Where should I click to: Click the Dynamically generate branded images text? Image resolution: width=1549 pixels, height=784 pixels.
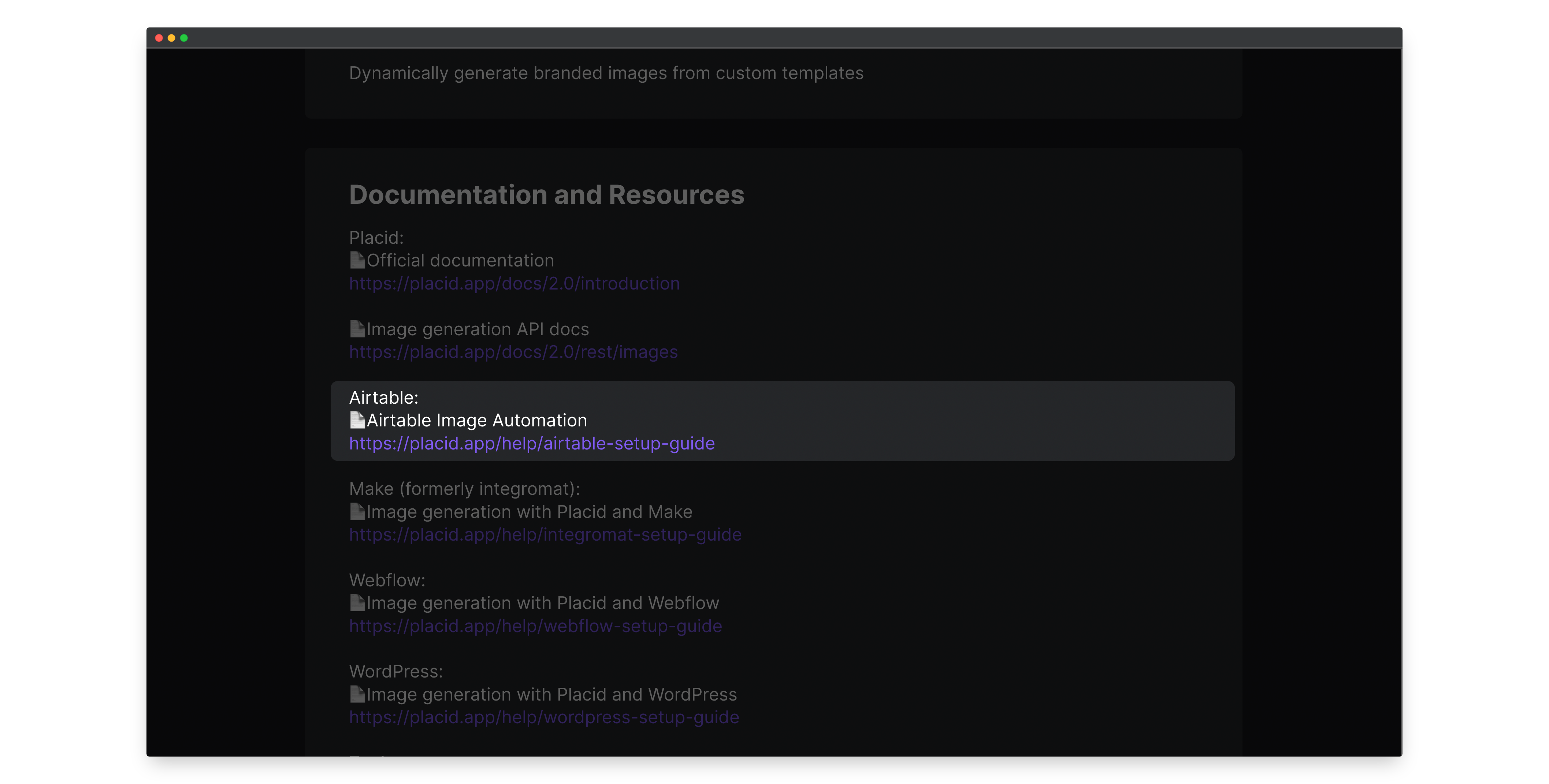606,73
